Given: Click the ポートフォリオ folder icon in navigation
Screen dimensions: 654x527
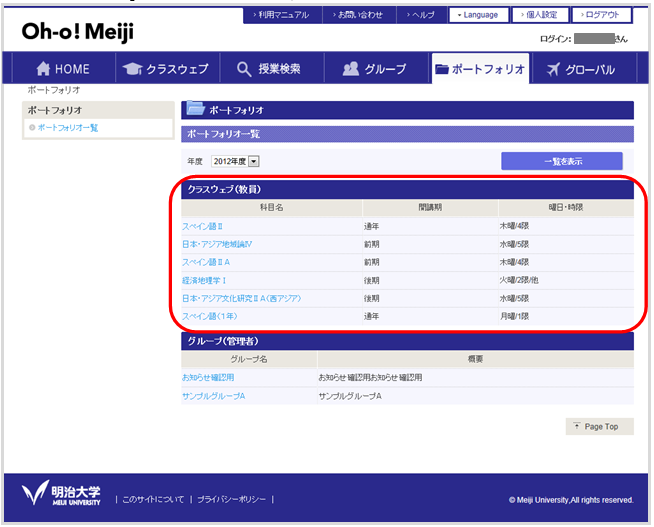Looking at the screenshot, I should point(442,69).
